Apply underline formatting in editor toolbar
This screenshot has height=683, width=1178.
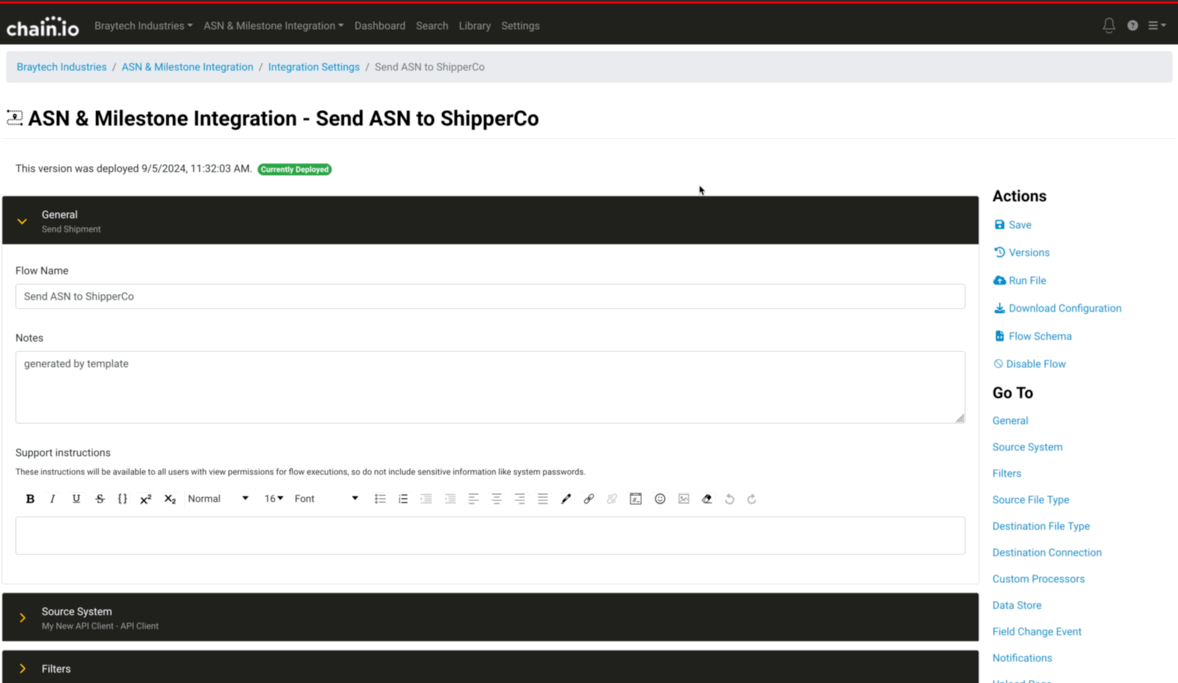76,499
